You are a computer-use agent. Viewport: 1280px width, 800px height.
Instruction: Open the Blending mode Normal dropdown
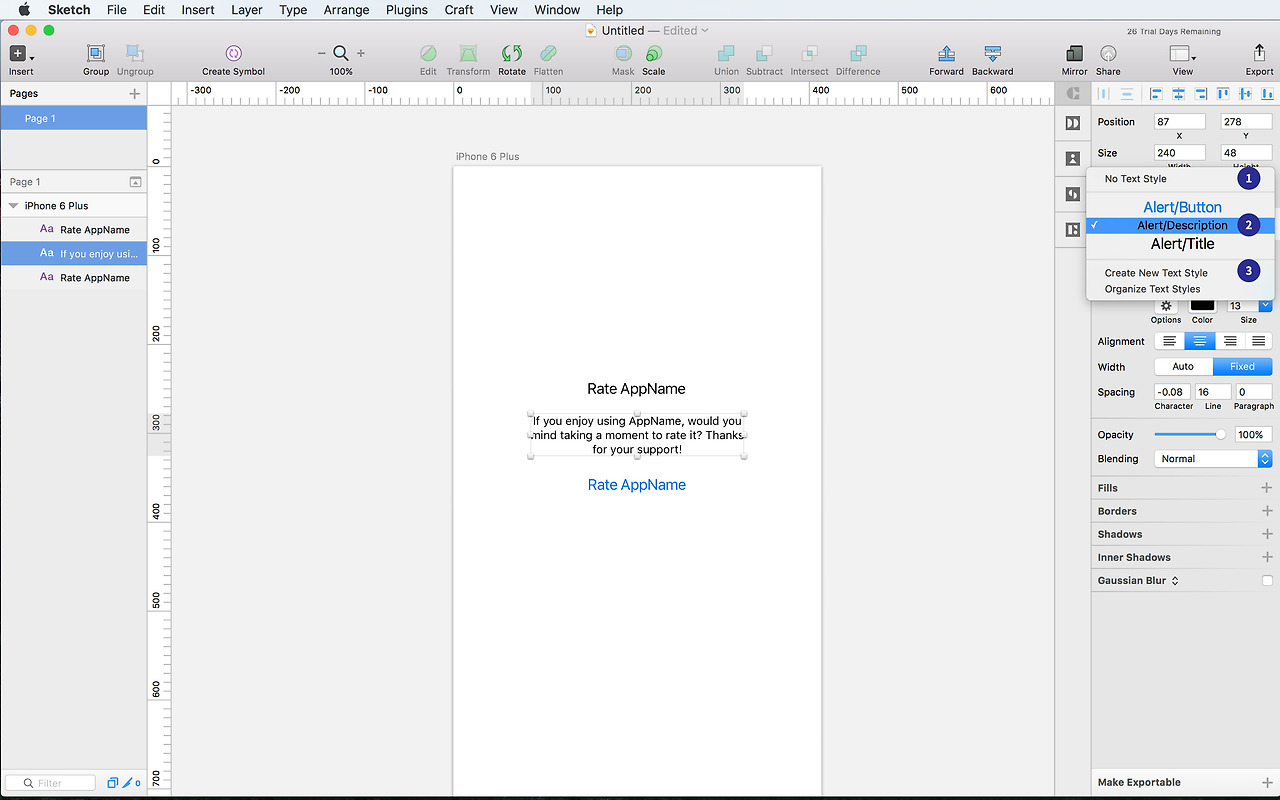1213,459
